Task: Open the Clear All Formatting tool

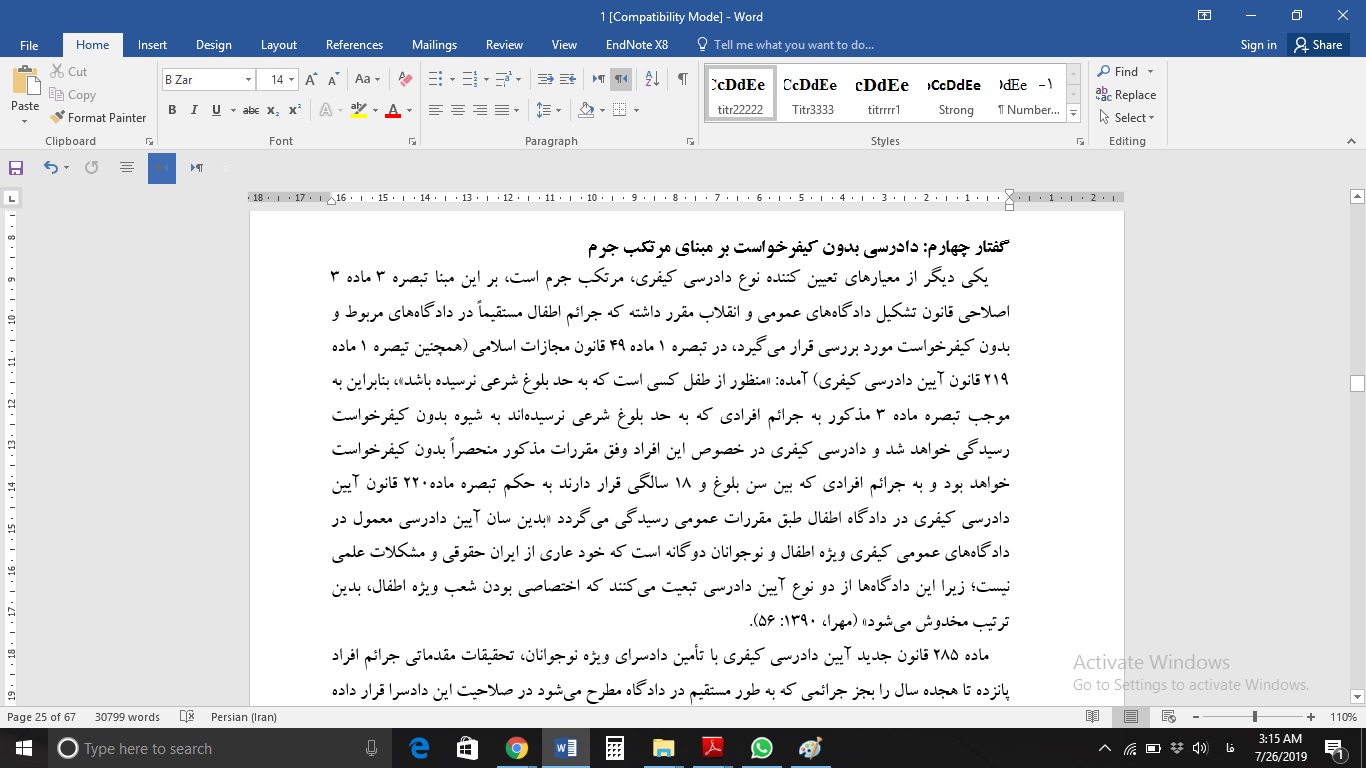Action: pos(403,78)
